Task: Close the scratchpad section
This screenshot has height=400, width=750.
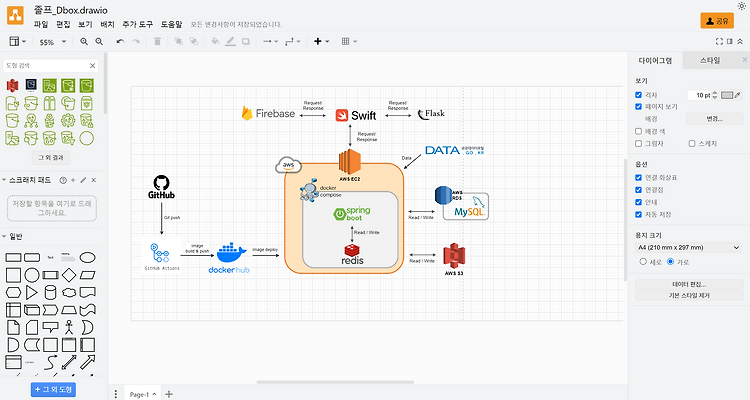Action: [94, 180]
